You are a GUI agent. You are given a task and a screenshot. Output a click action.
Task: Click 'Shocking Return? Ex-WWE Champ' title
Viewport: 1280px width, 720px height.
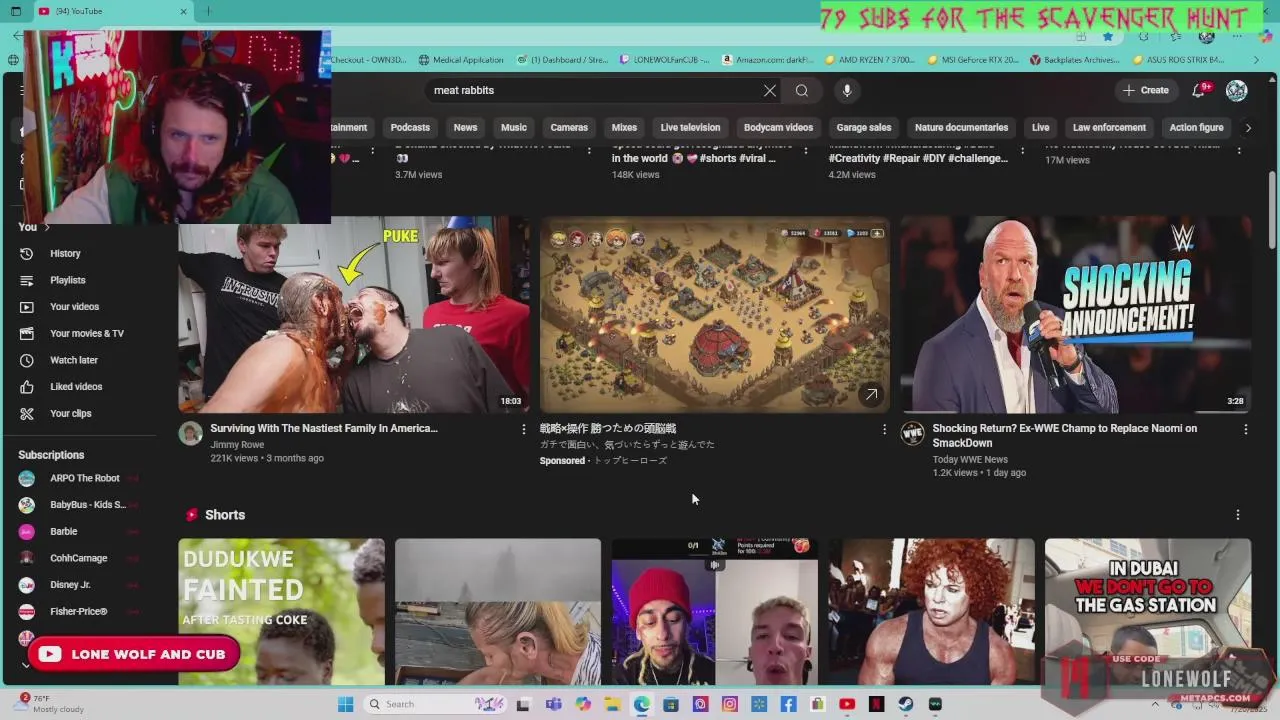pyautogui.click(x=1064, y=435)
